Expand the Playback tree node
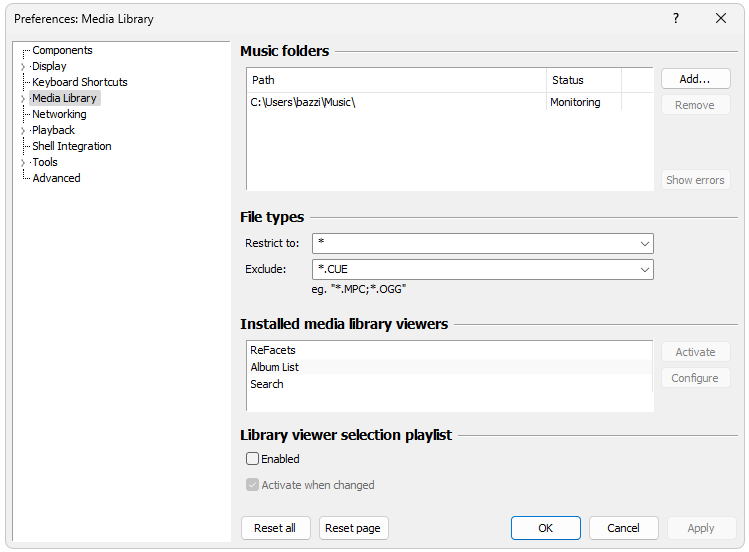749x552 pixels. click(23, 131)
